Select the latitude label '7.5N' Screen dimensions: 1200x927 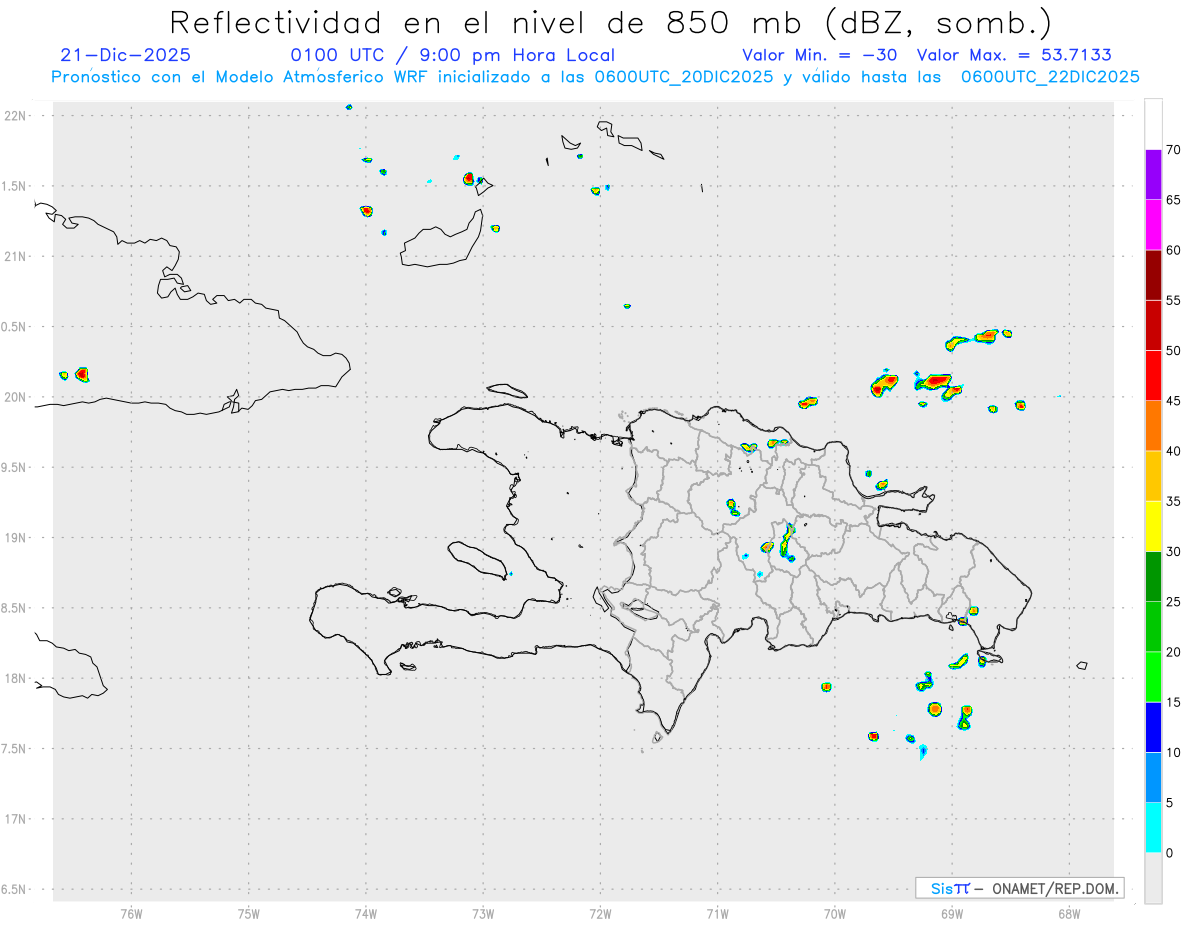tap(15, 749)
